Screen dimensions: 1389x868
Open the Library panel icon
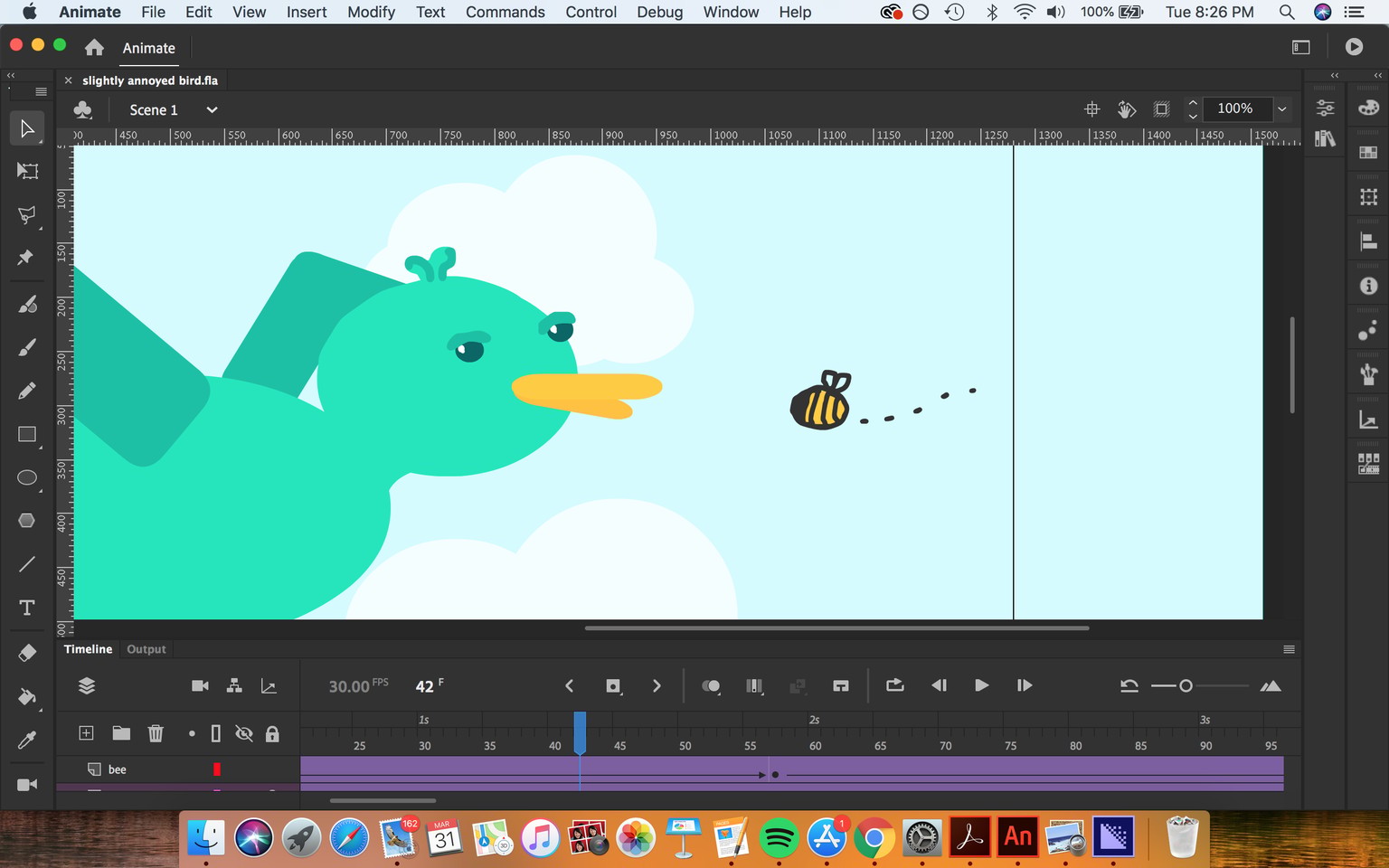[1325, 138]
